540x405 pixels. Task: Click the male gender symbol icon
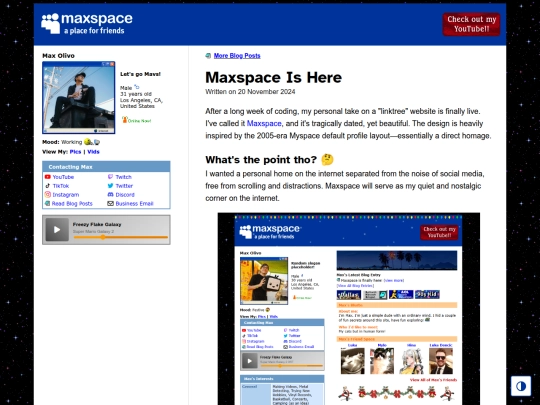pos(137,87)
